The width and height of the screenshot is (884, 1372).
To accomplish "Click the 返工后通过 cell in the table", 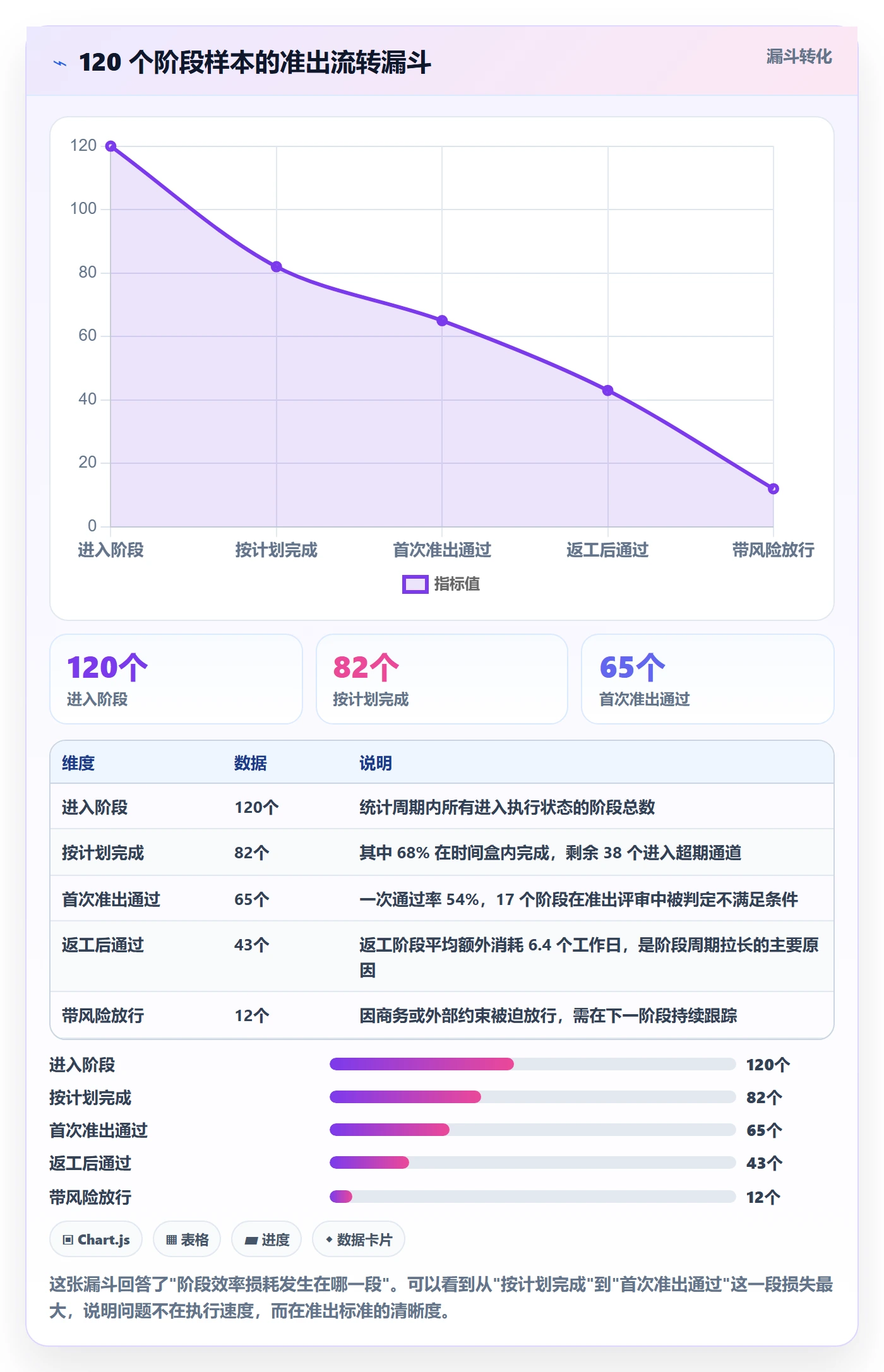I will (x=103, y=945).
